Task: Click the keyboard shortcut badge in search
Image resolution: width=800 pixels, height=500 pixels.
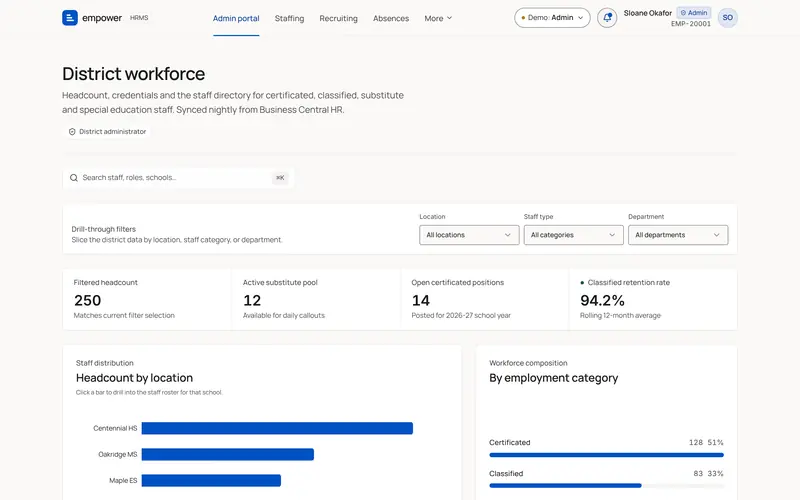Action: point(280,178)
